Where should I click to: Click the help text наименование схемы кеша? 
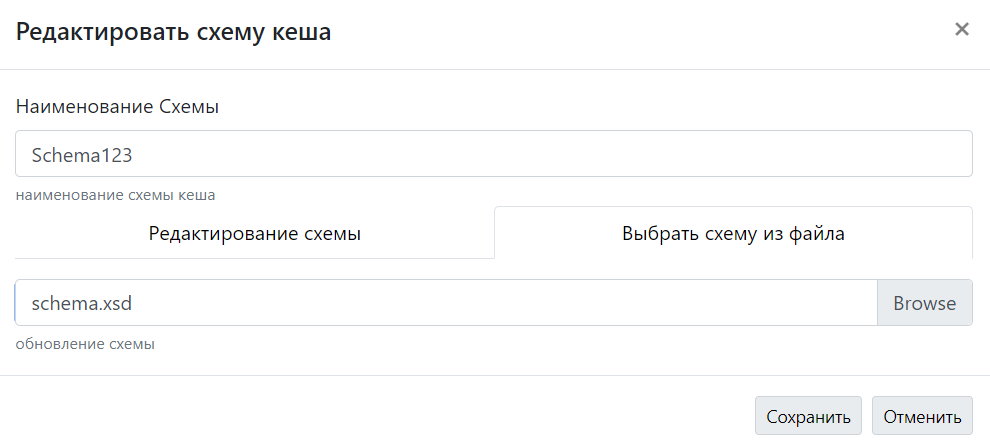tap(116, 195)
